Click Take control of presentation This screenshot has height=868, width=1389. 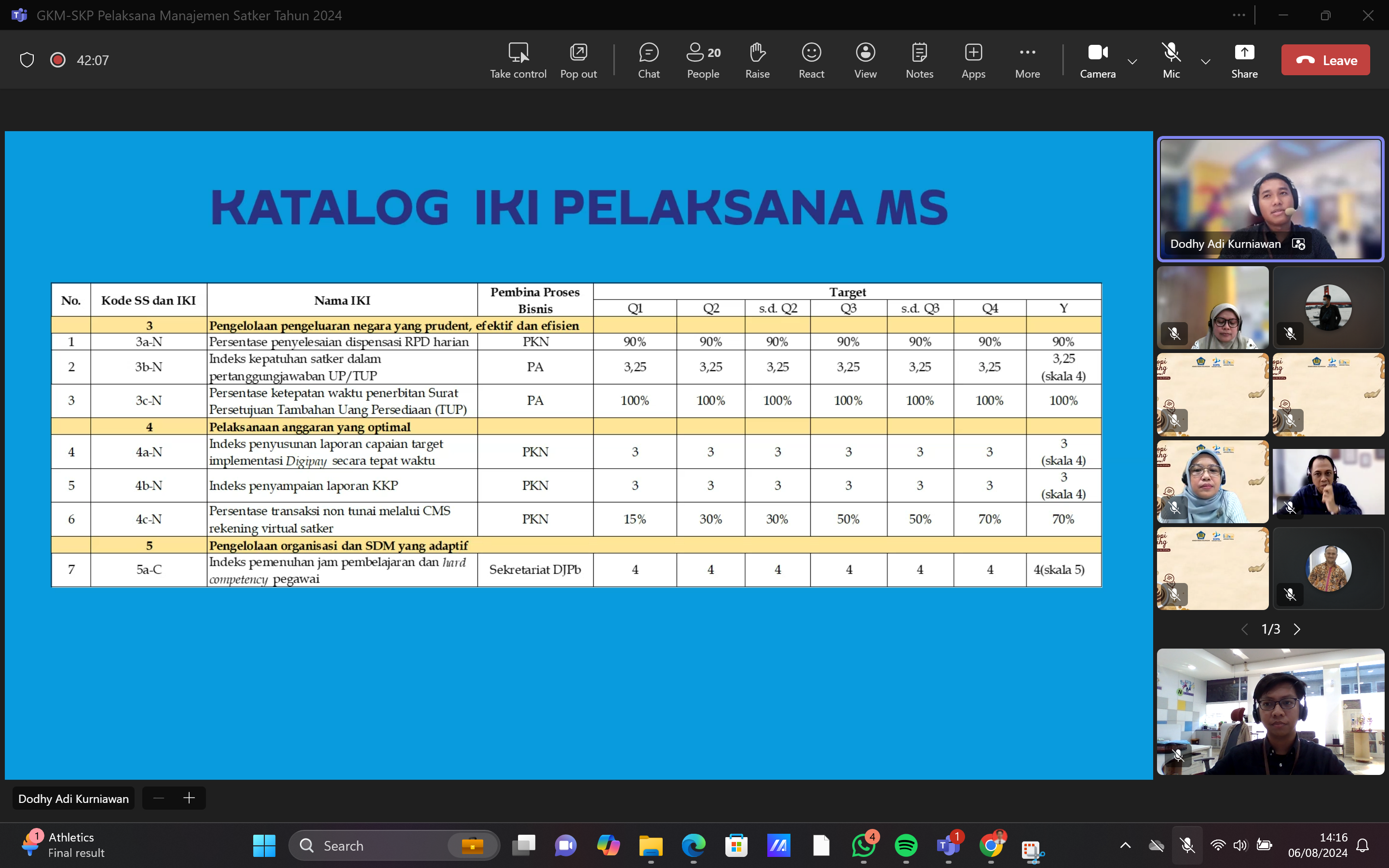click(x=517, y=60)
